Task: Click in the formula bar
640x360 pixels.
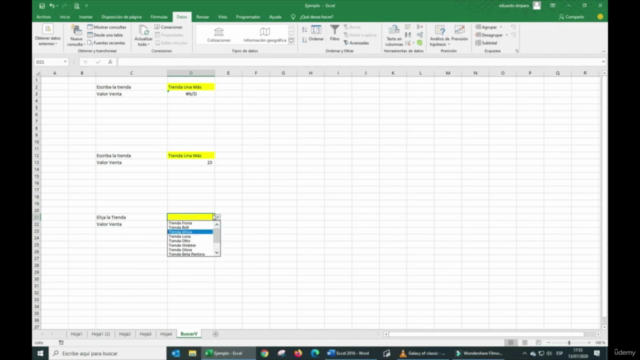Action: (359, 62)
